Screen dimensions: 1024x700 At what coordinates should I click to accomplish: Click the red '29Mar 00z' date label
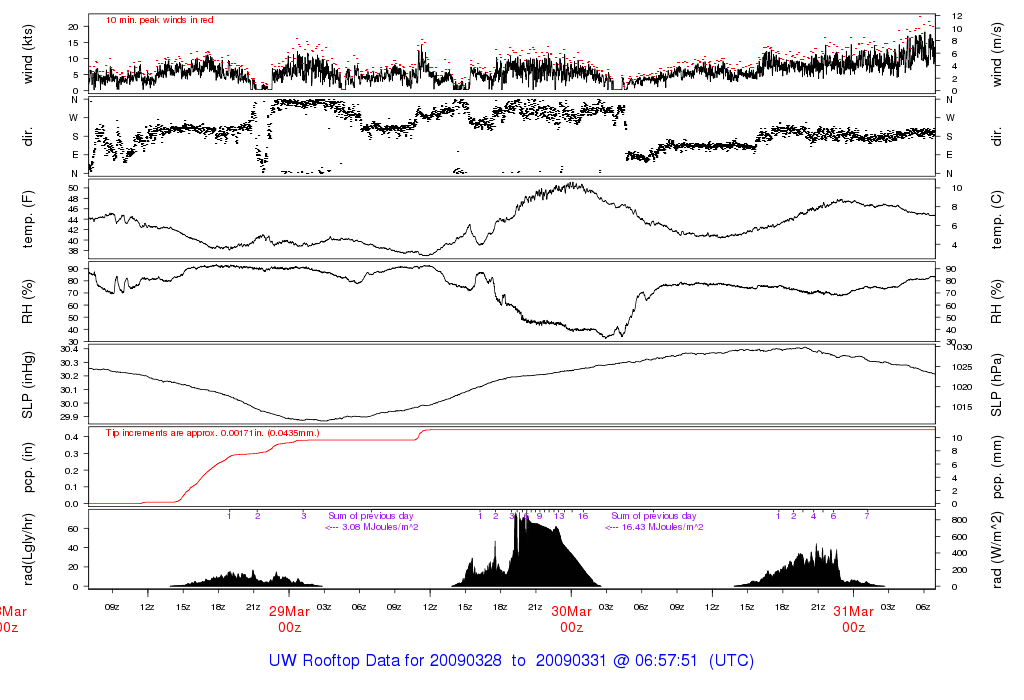[289, 619]
